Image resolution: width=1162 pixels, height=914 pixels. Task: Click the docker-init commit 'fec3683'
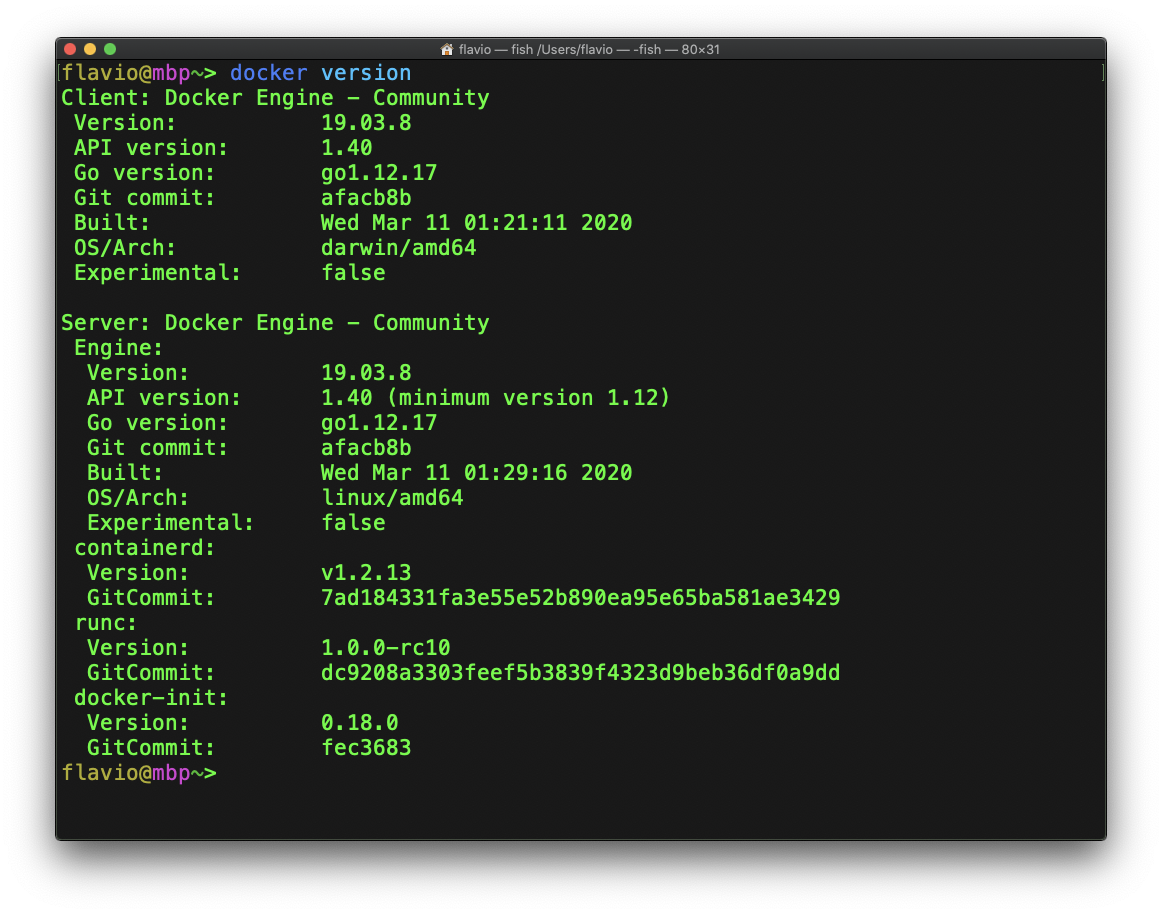point(366,748)
